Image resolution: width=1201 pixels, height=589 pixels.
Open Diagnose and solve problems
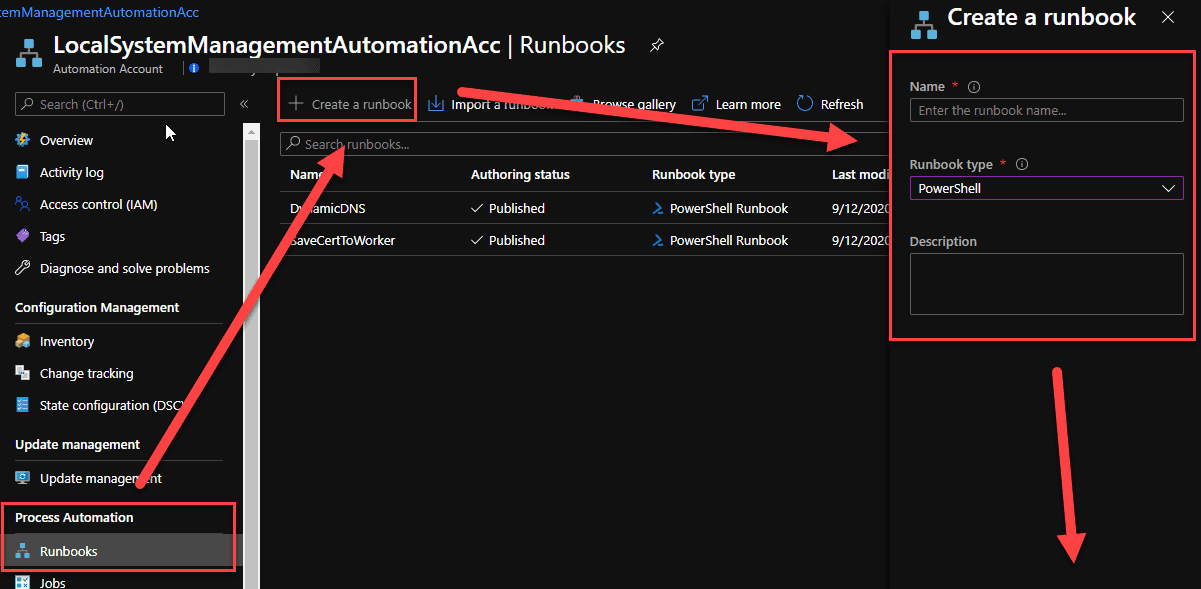[x=125, y=269]
